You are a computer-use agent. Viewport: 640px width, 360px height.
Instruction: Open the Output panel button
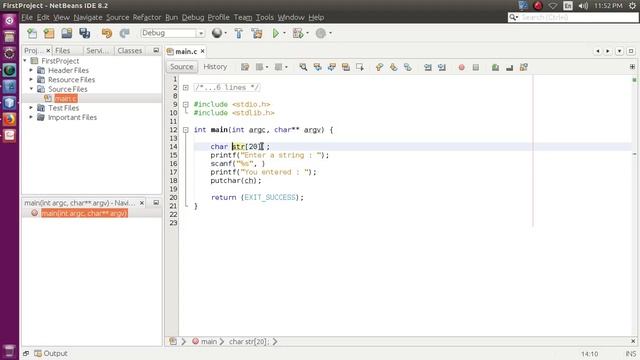pyautogui.click(x=51, y=353)
